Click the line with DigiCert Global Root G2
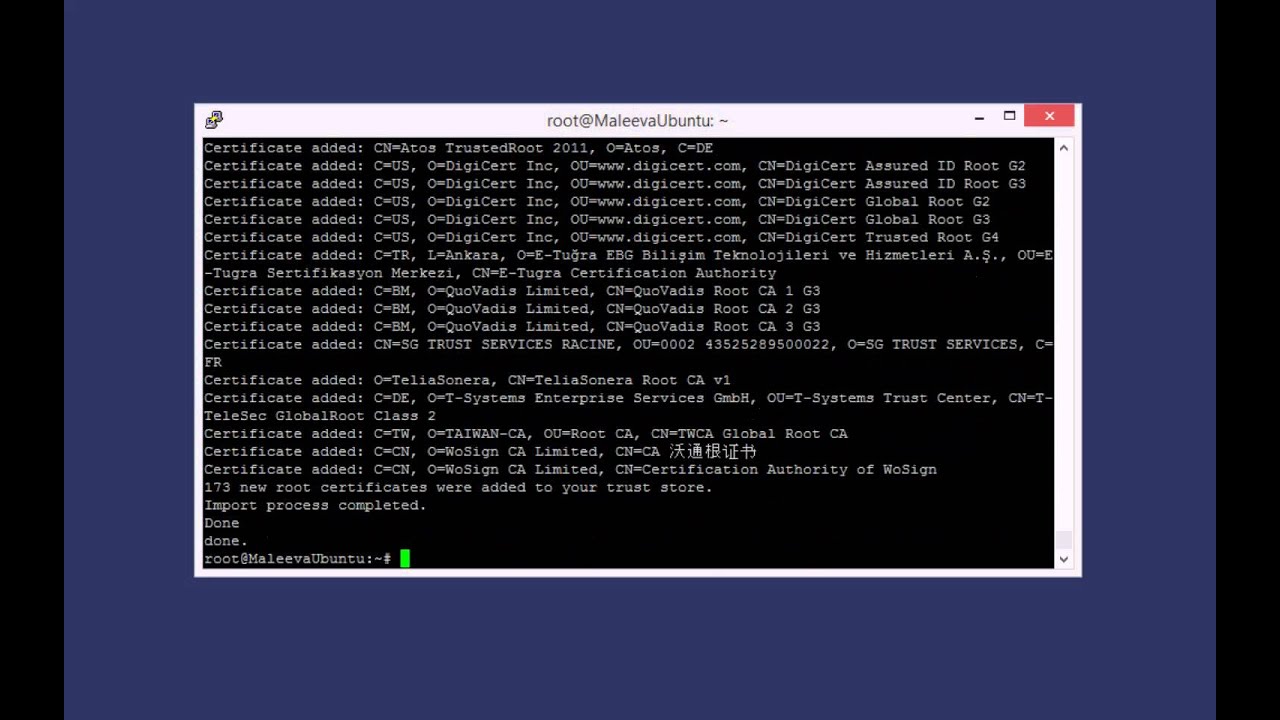Viewport: 1280px width, 720px height. pyautogui.click(x=597, y=202)
